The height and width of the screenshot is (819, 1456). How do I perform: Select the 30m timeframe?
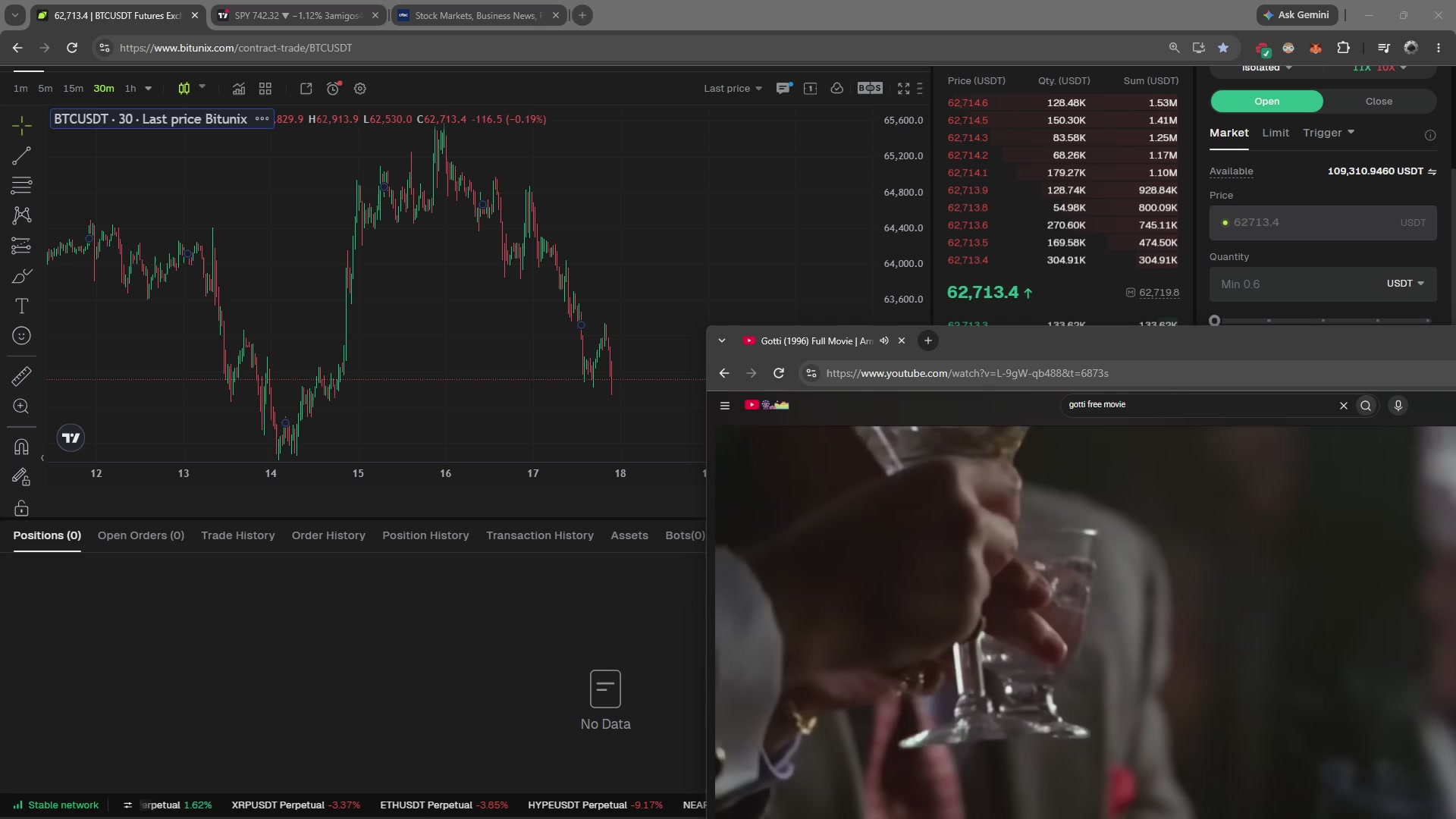click(x=103, y=89)
